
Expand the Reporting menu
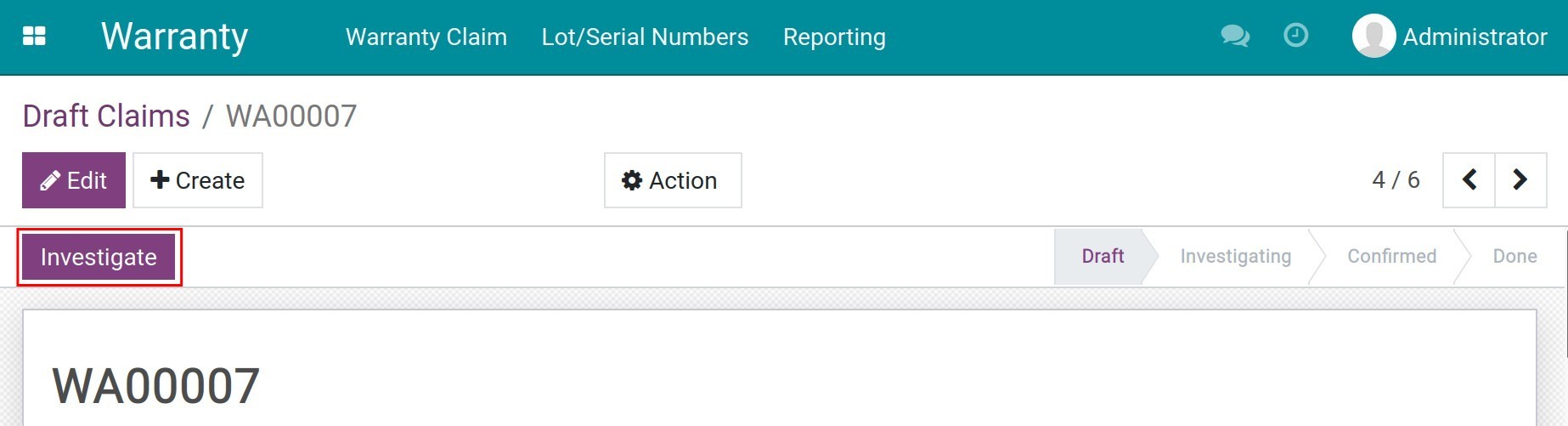point(834,37)
